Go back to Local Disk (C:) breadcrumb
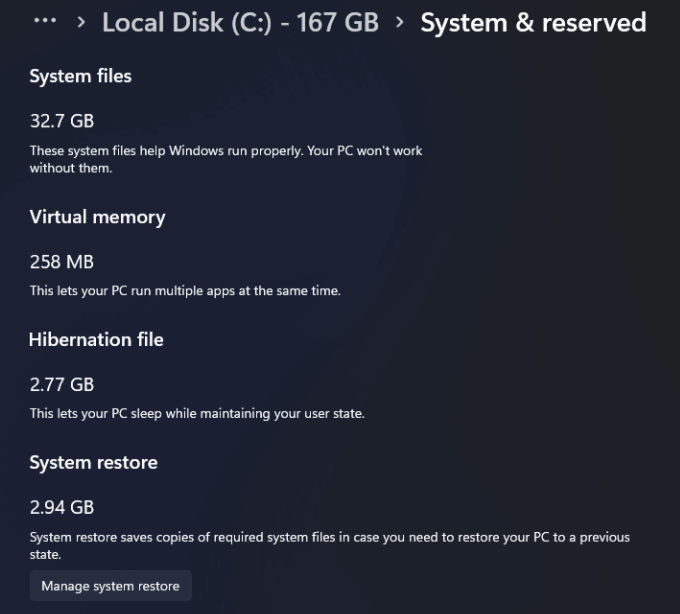Viewport: 680px width, 614px height. click(x=240, y=22)
